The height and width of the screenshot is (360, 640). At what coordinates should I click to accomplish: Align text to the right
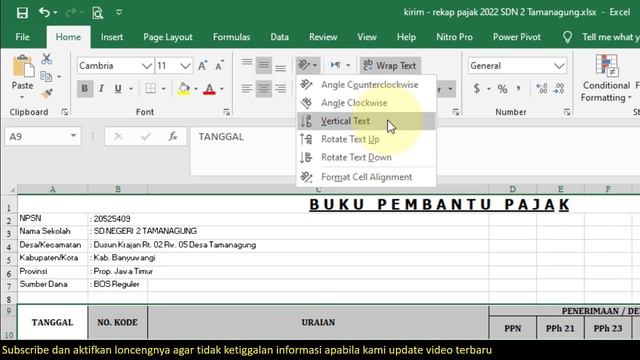(x=280, y=89)
